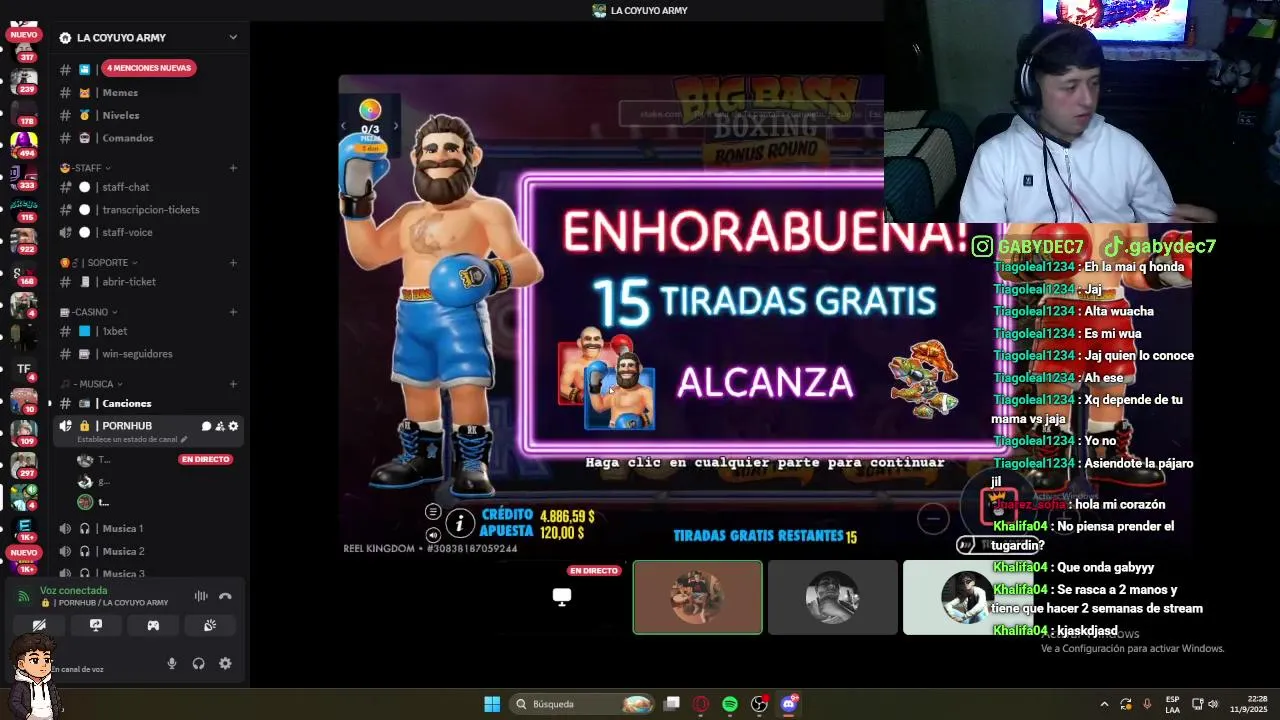The image size is (1280, 720).
Task: Collapse the CASINO category
Action: tap(89, 312)
